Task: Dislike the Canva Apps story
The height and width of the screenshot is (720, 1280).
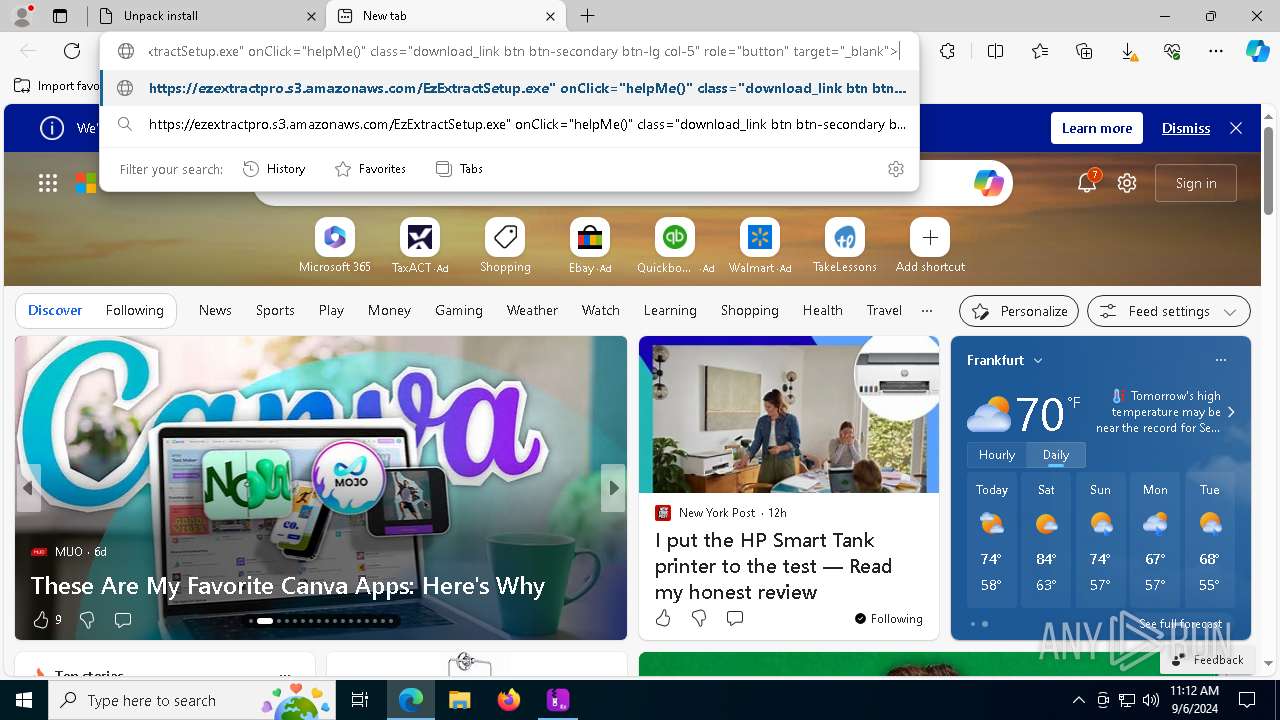Action: click(87, 620)
